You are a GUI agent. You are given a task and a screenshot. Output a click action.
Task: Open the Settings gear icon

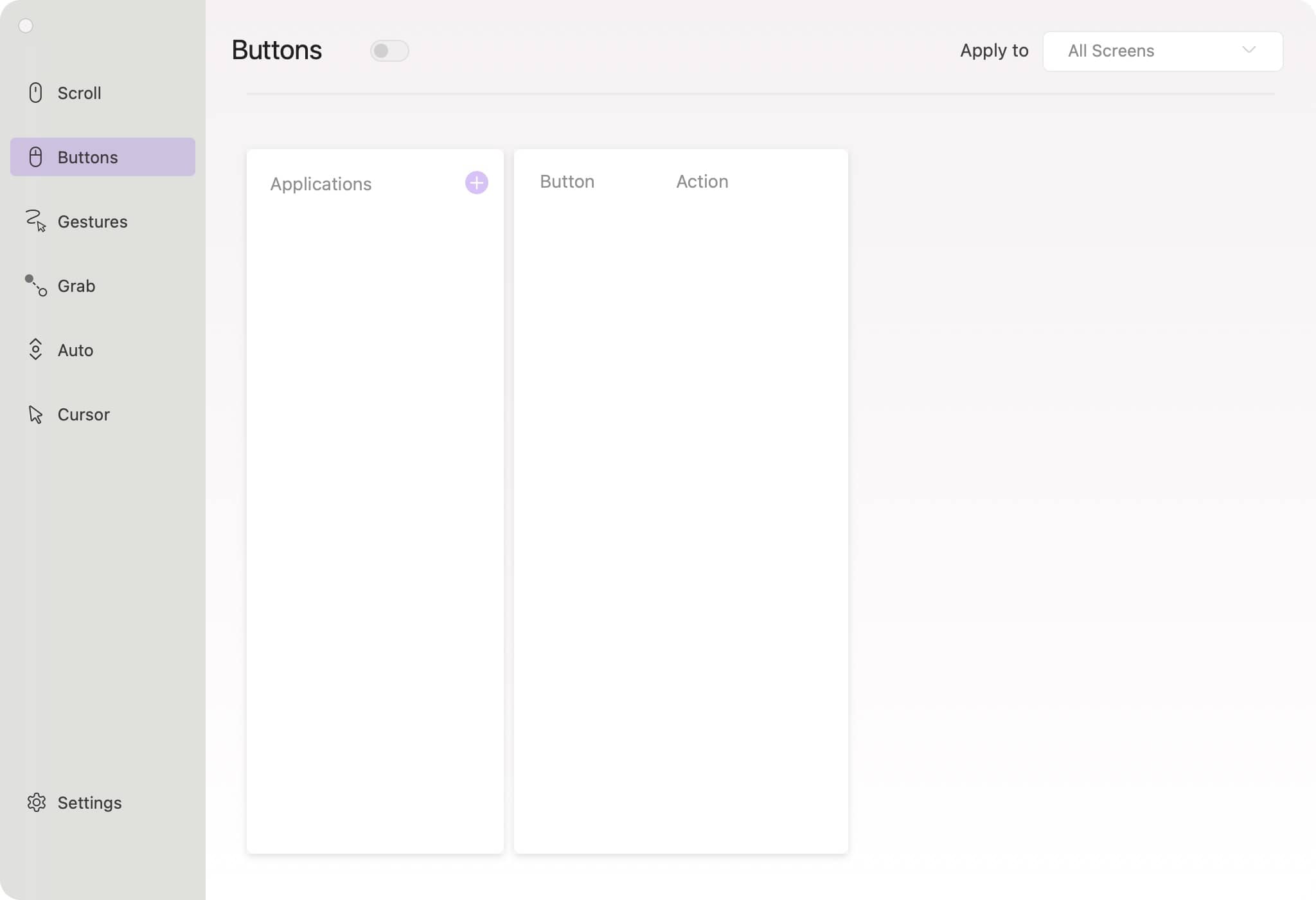coord(37,802)
